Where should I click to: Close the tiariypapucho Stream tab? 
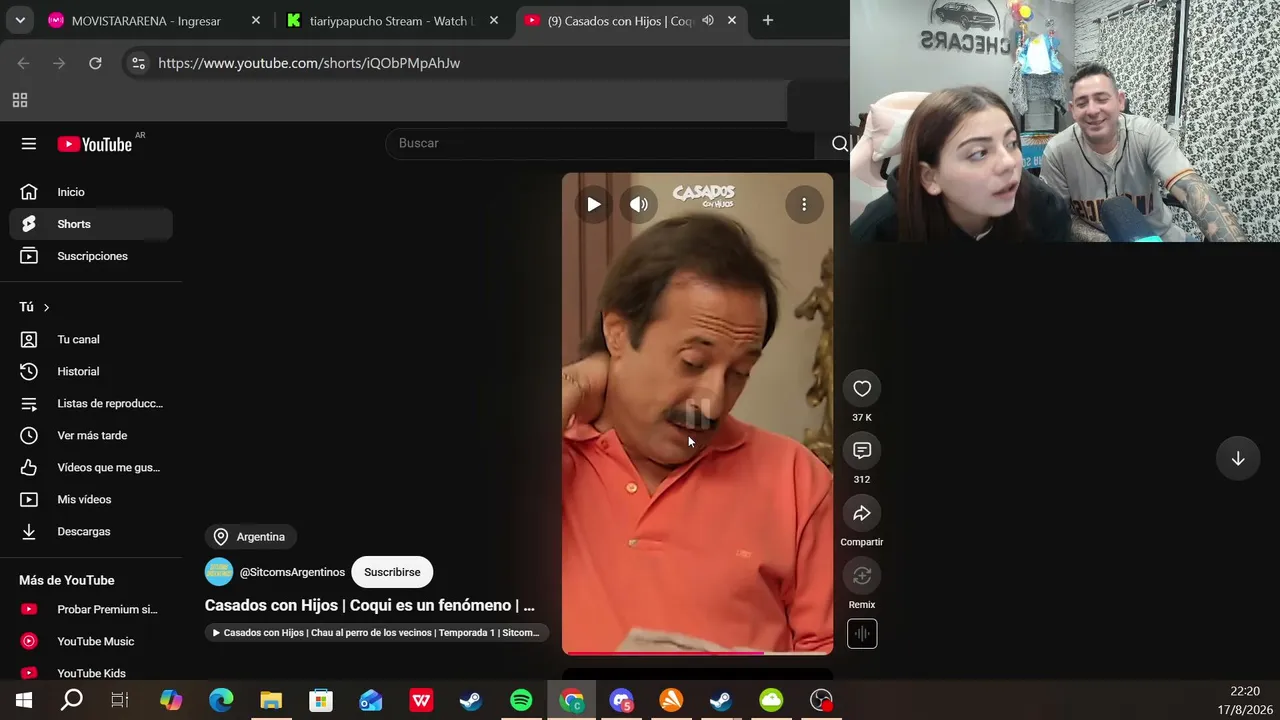[x=494, y=20]
